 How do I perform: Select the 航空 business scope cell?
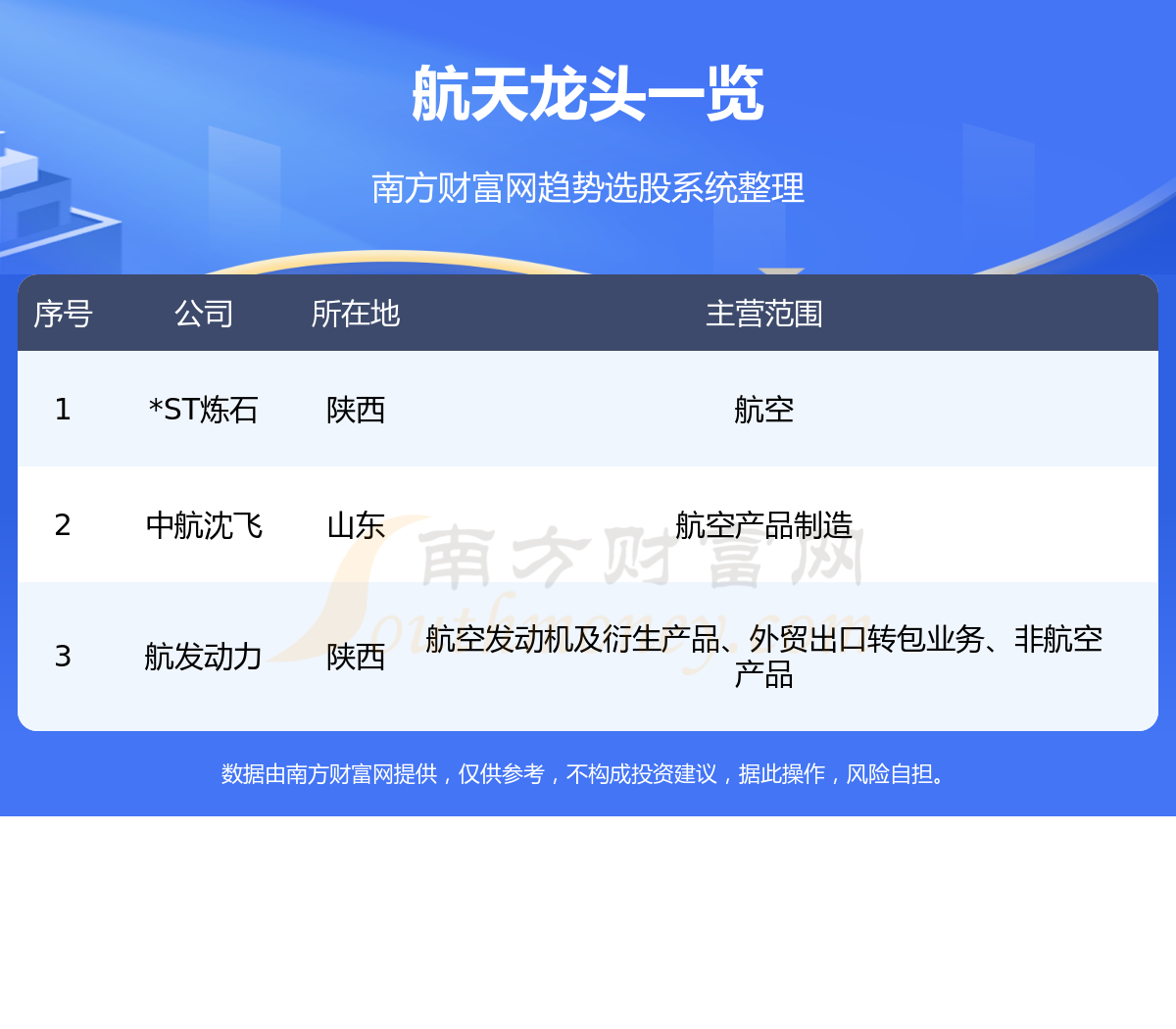763,410
